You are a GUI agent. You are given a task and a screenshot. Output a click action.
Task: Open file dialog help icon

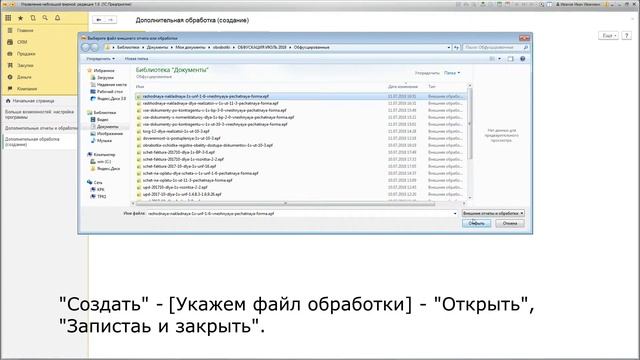pyautogui.click(x=522, y=59)
